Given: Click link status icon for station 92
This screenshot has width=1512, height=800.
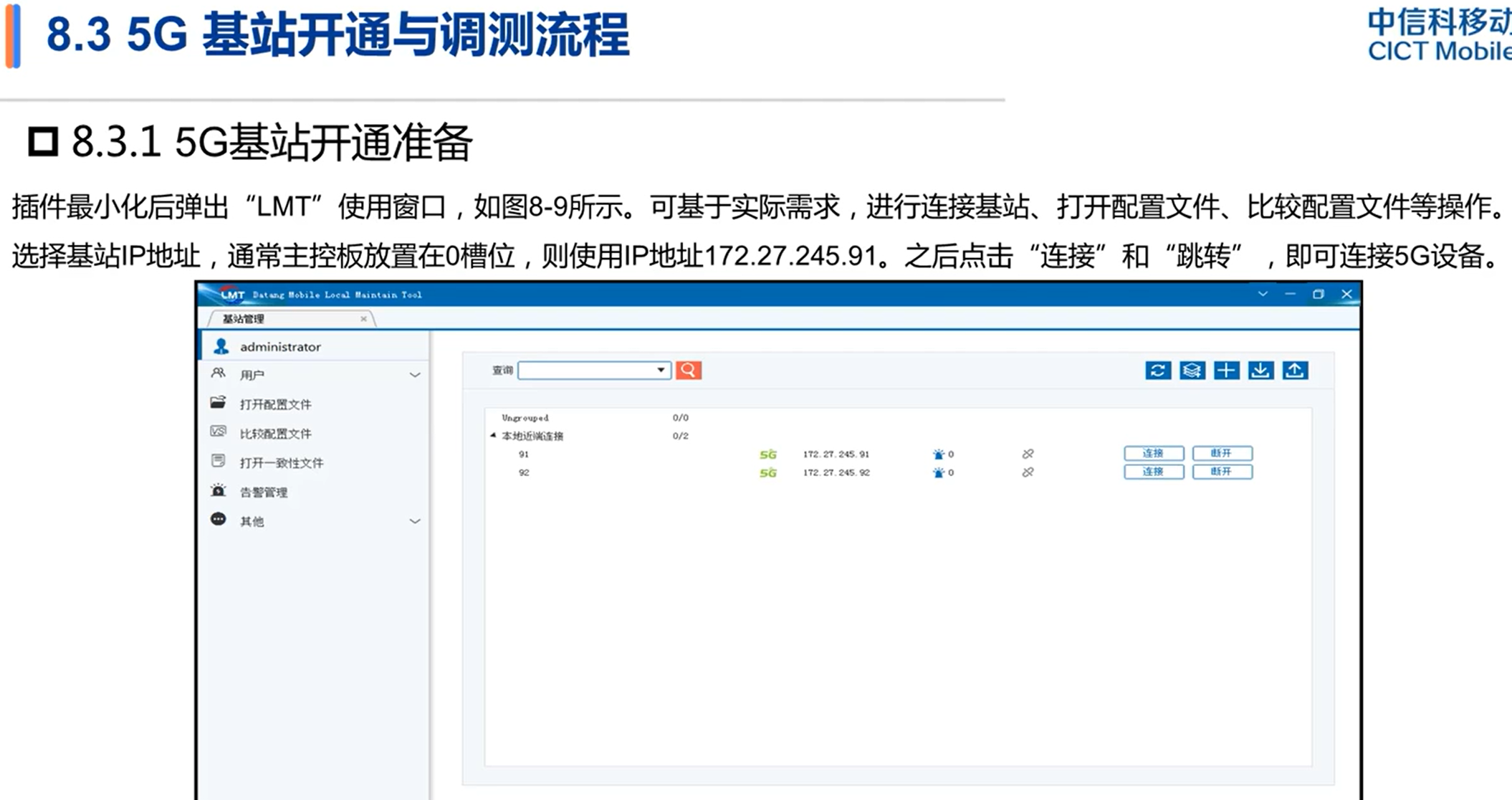Looking at the screenshot, I should point(1028,472).
